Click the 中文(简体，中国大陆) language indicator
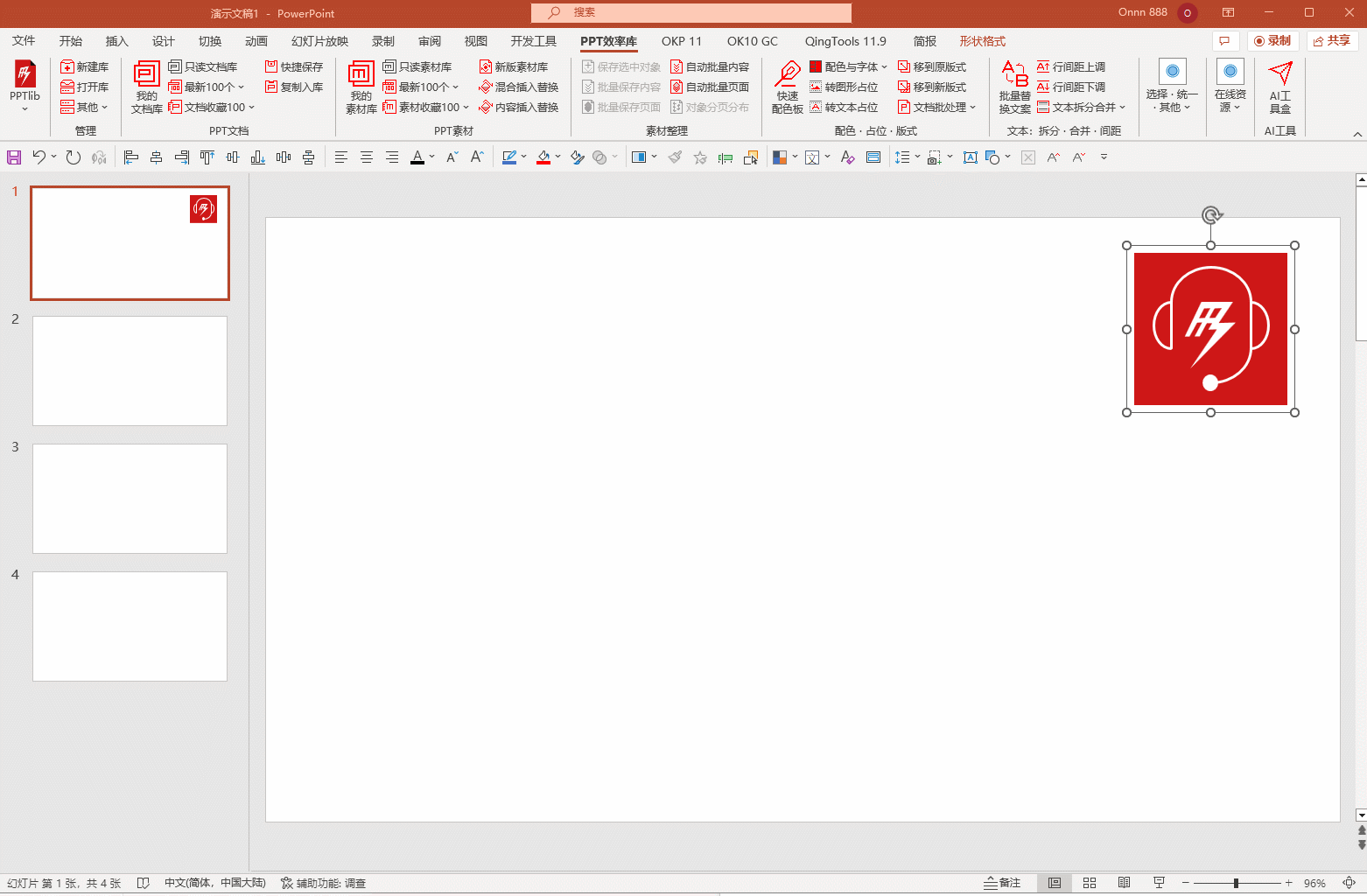 pos(215,883)
